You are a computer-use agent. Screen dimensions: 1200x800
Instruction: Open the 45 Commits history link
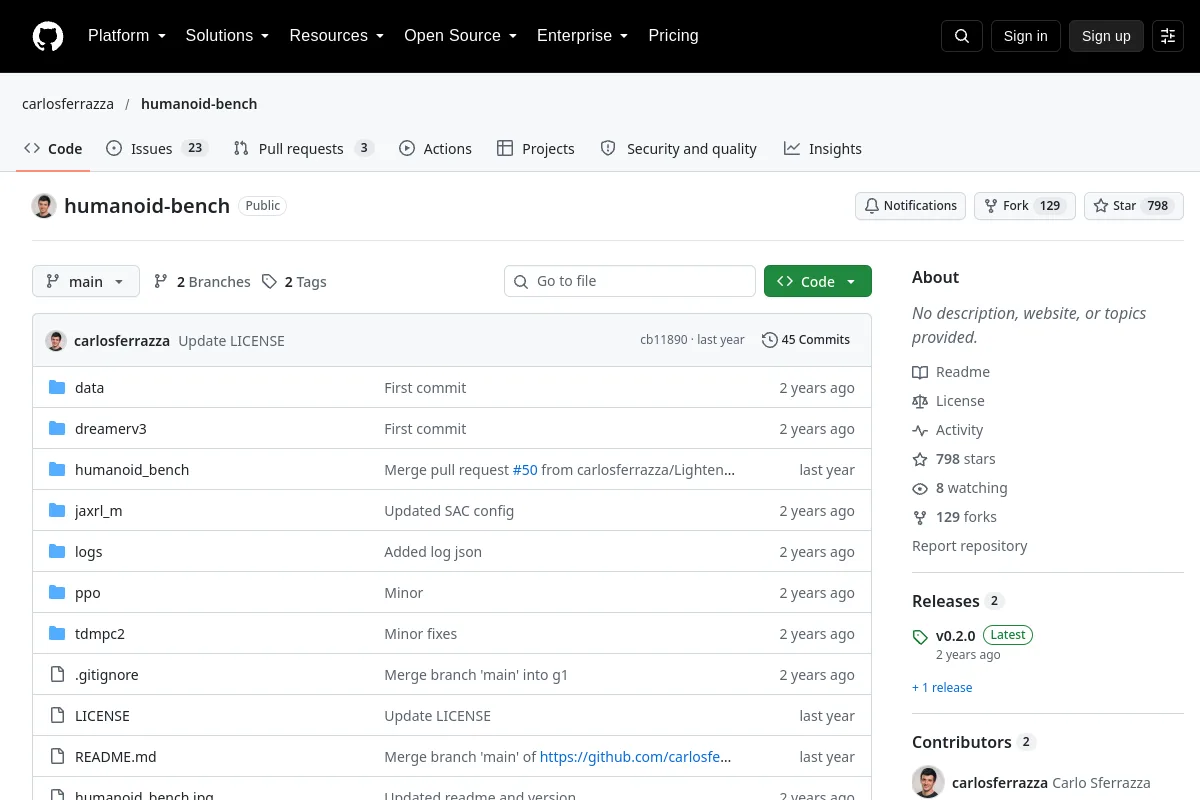pyautogui.click(x=806, y=340)
